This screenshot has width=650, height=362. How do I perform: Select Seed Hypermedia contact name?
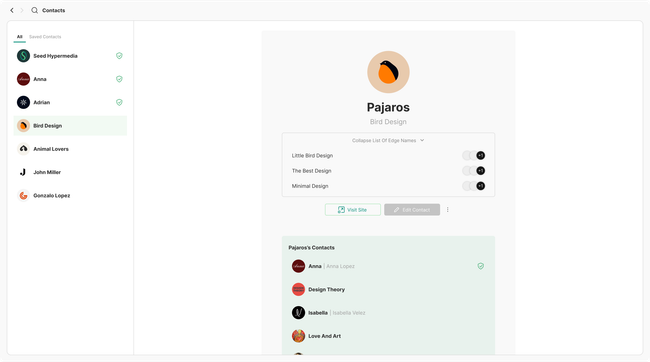click(x=55, y=56)
